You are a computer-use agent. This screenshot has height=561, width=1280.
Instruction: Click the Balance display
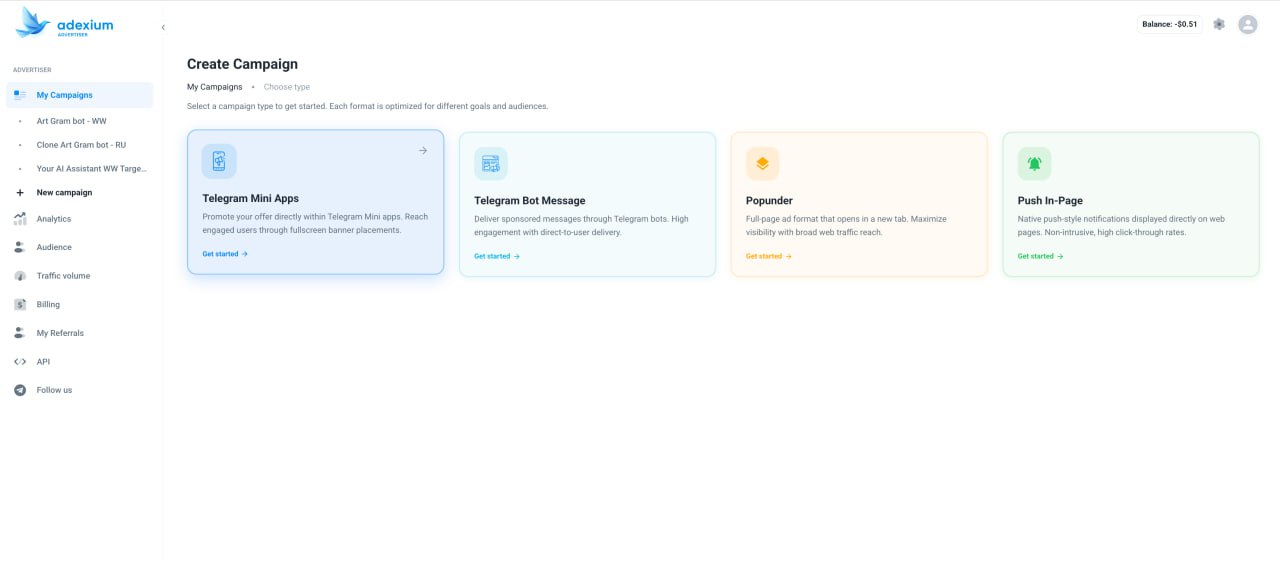coord(1169,24)
